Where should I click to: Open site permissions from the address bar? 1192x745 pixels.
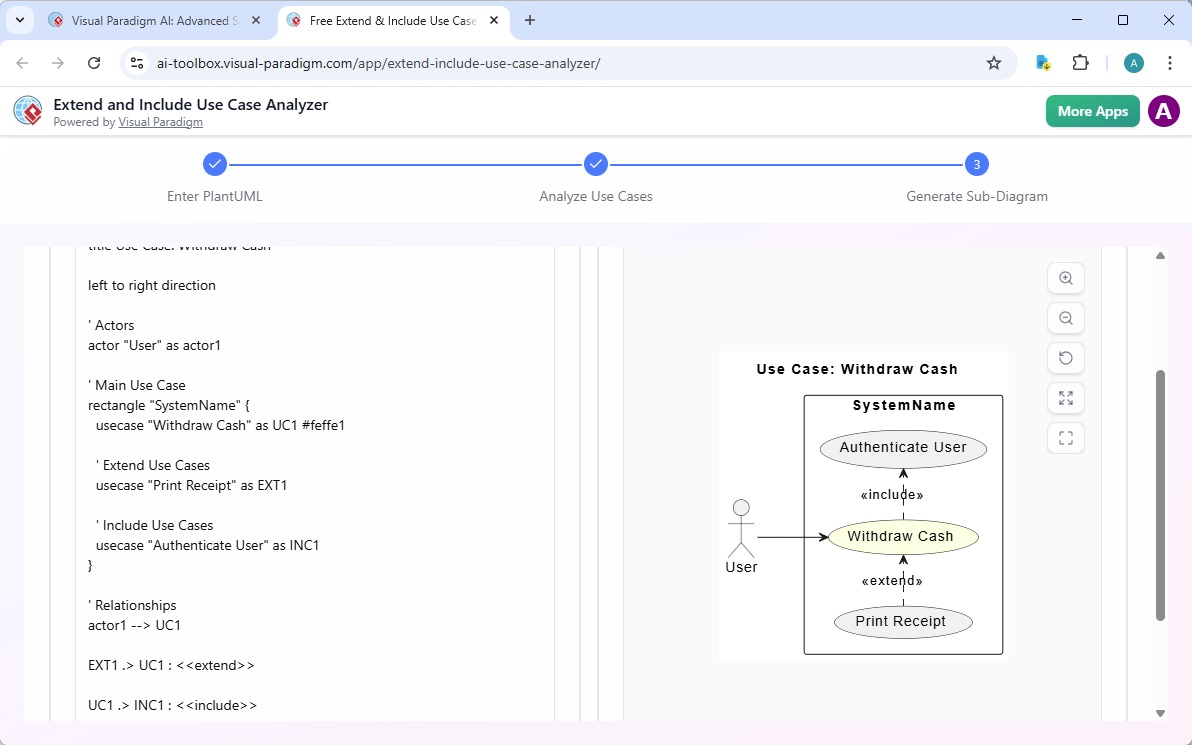(x=136, y=62)
